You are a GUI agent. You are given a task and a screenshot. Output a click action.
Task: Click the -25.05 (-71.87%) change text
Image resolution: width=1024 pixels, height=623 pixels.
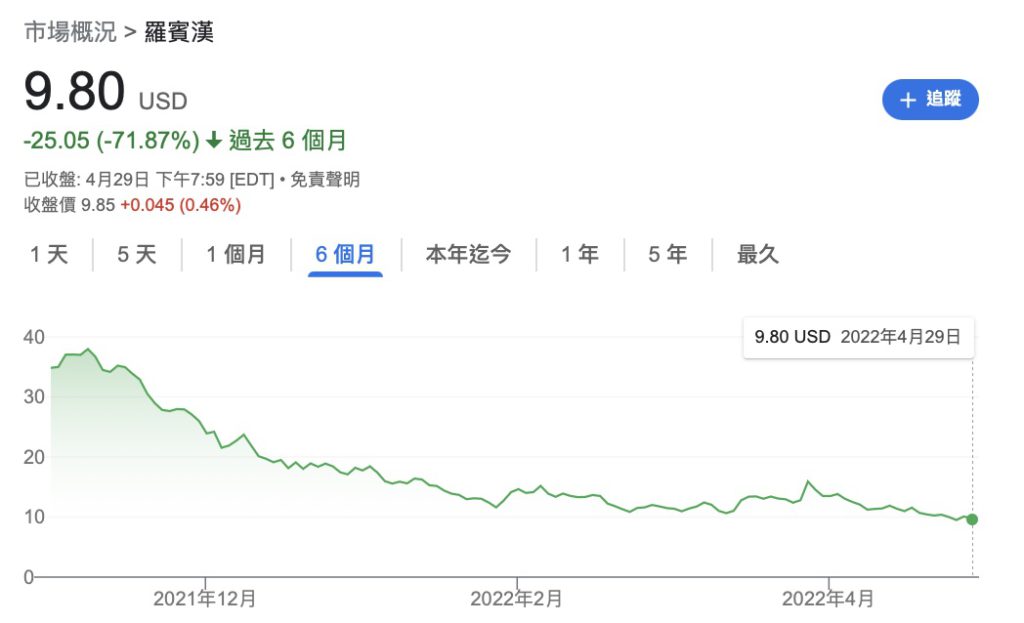pyautogui.click(x=111, y=141)
